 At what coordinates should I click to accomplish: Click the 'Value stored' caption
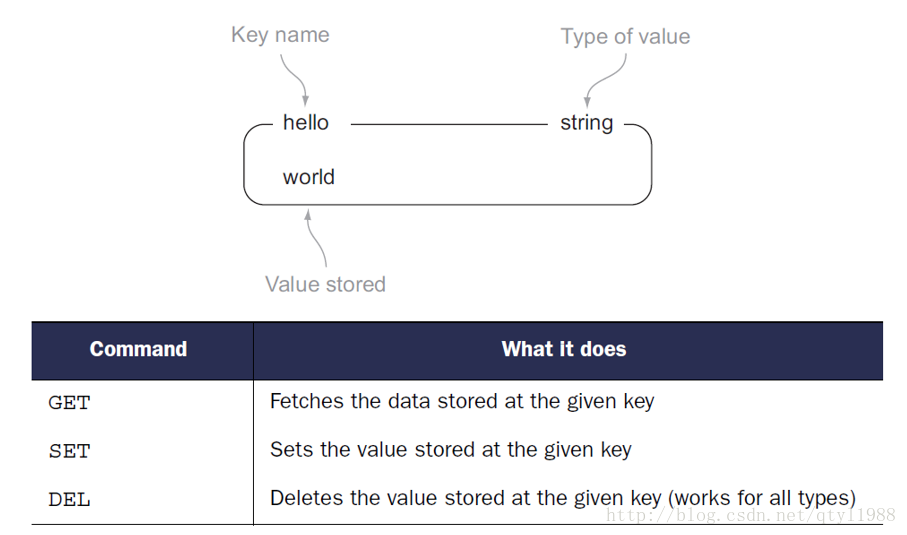325,285
